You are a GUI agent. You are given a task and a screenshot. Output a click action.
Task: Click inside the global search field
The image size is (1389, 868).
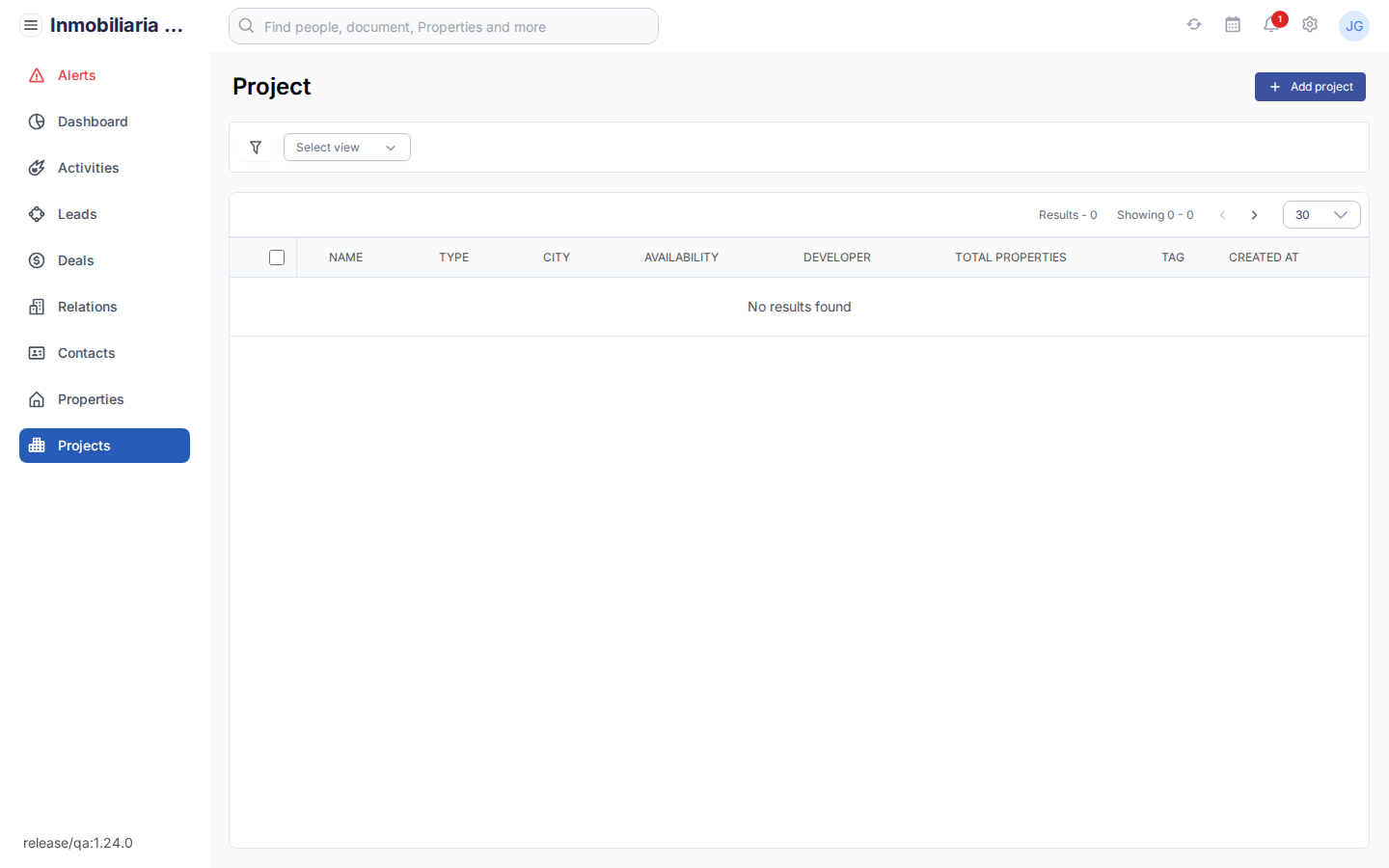444,26
